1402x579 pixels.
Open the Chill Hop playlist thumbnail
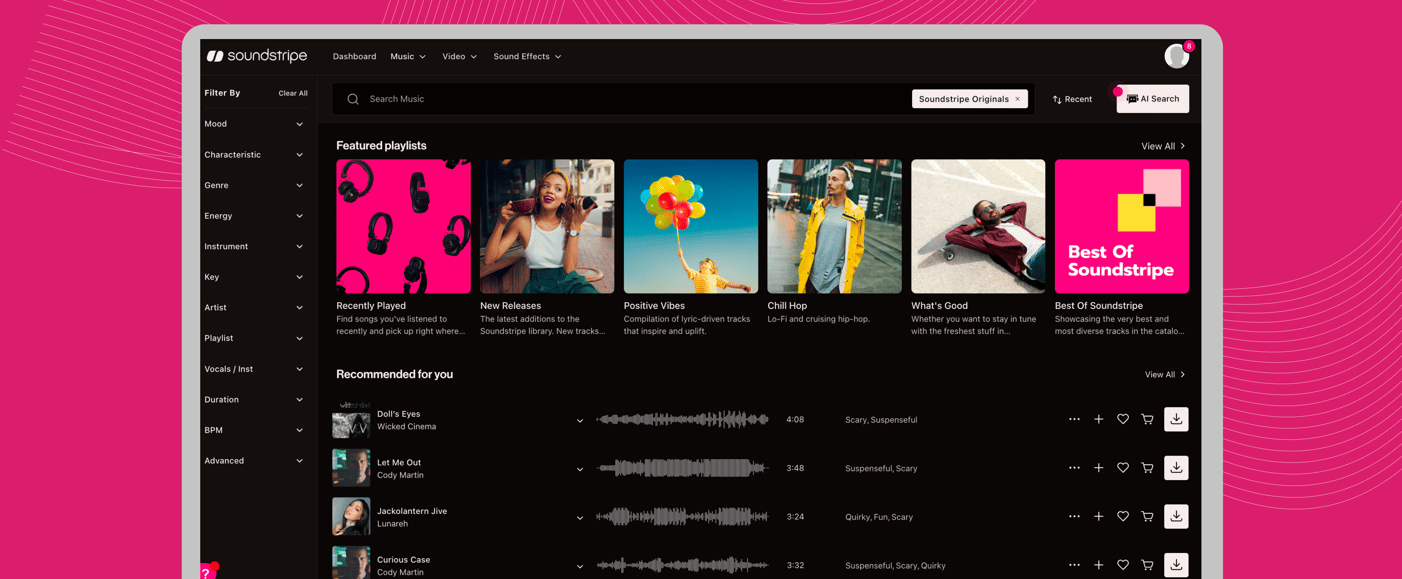834,225
